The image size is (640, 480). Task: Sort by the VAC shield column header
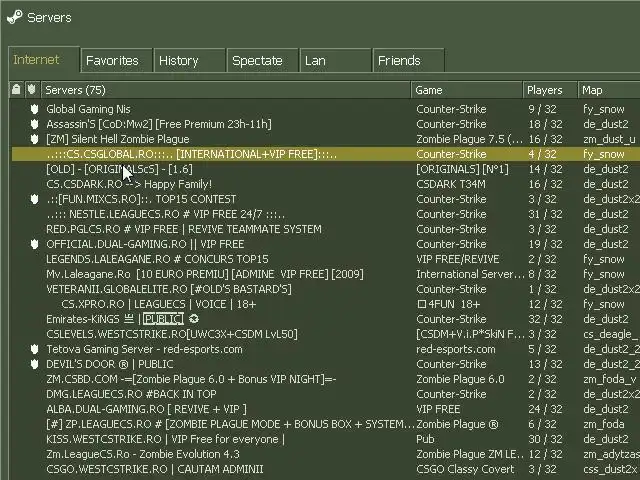coord(32,90)
